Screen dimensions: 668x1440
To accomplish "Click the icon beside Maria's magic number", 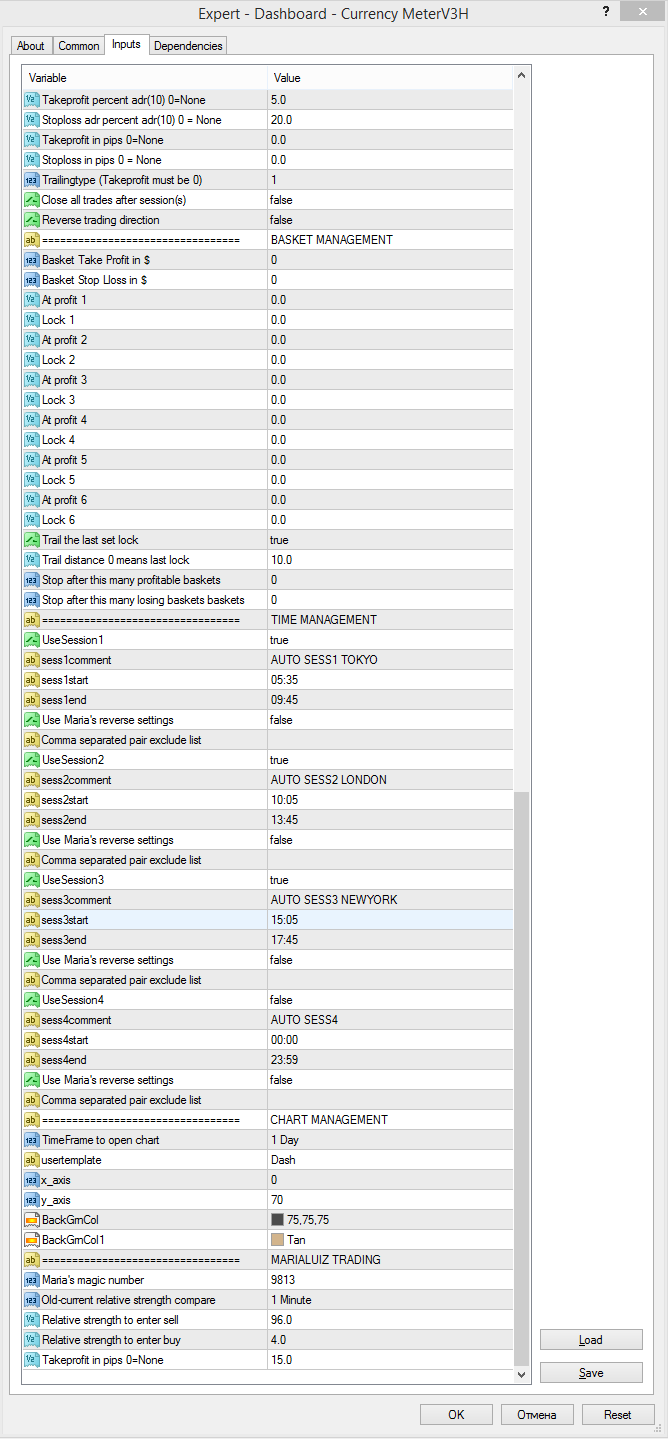I will tap(32, 1280).
